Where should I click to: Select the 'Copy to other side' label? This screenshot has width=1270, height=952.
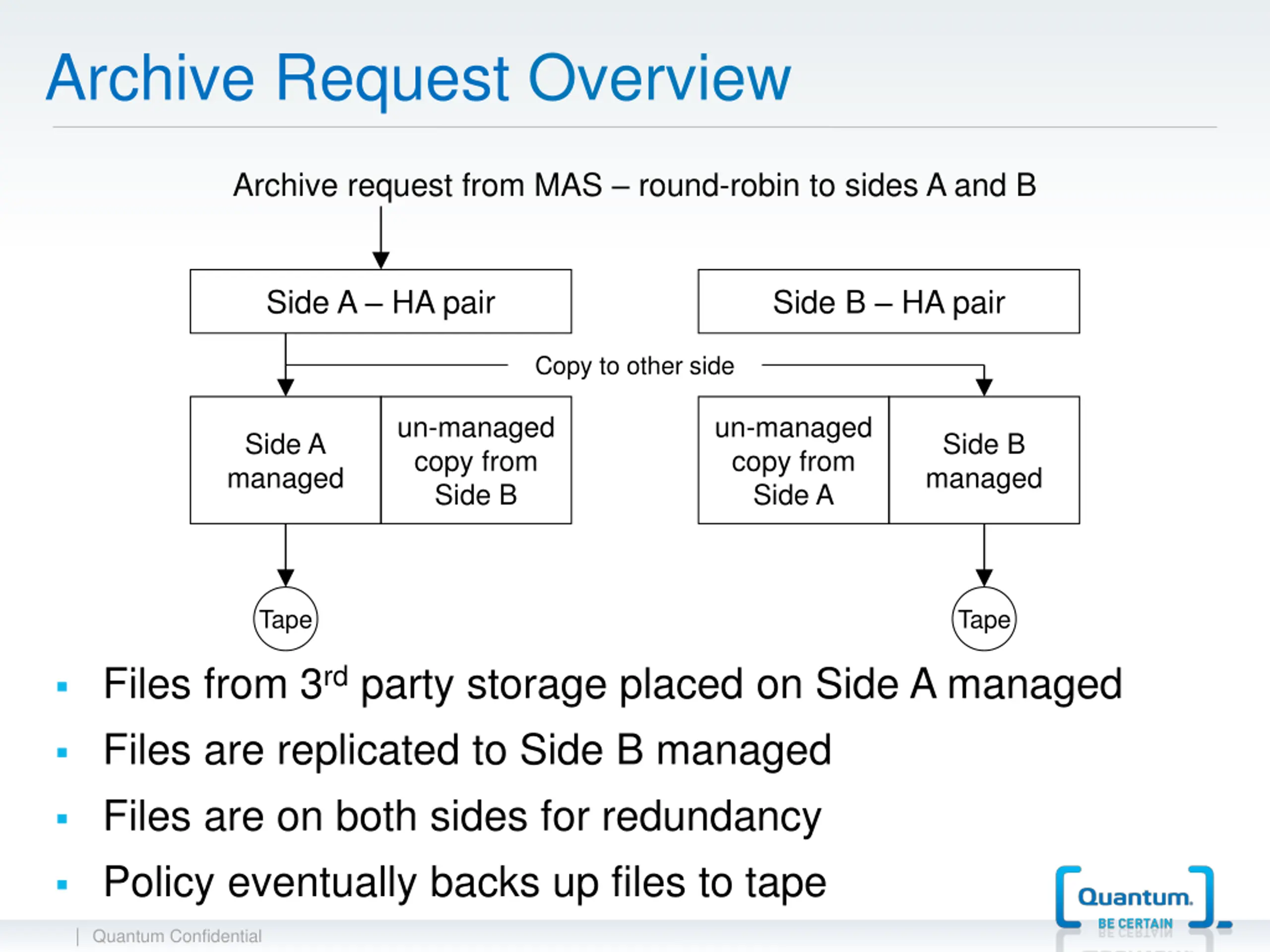point(635,366)
